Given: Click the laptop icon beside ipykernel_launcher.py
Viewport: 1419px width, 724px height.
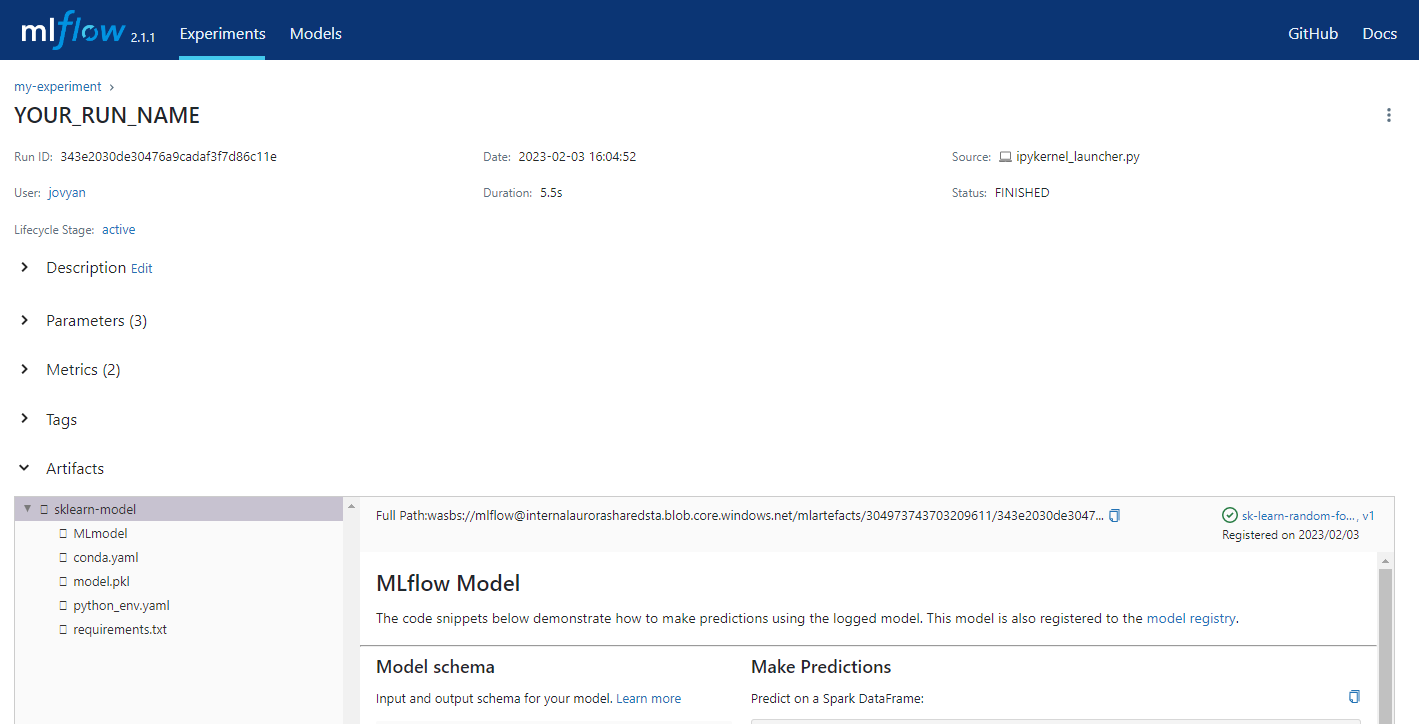Looking at the screenshot, I should coord(1006,156).
